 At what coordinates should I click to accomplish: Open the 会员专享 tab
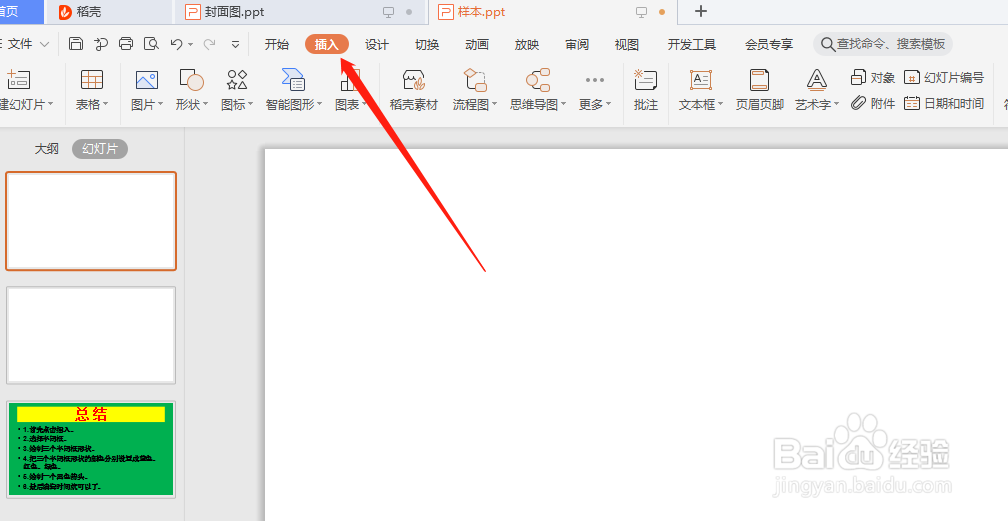(769, 44)
